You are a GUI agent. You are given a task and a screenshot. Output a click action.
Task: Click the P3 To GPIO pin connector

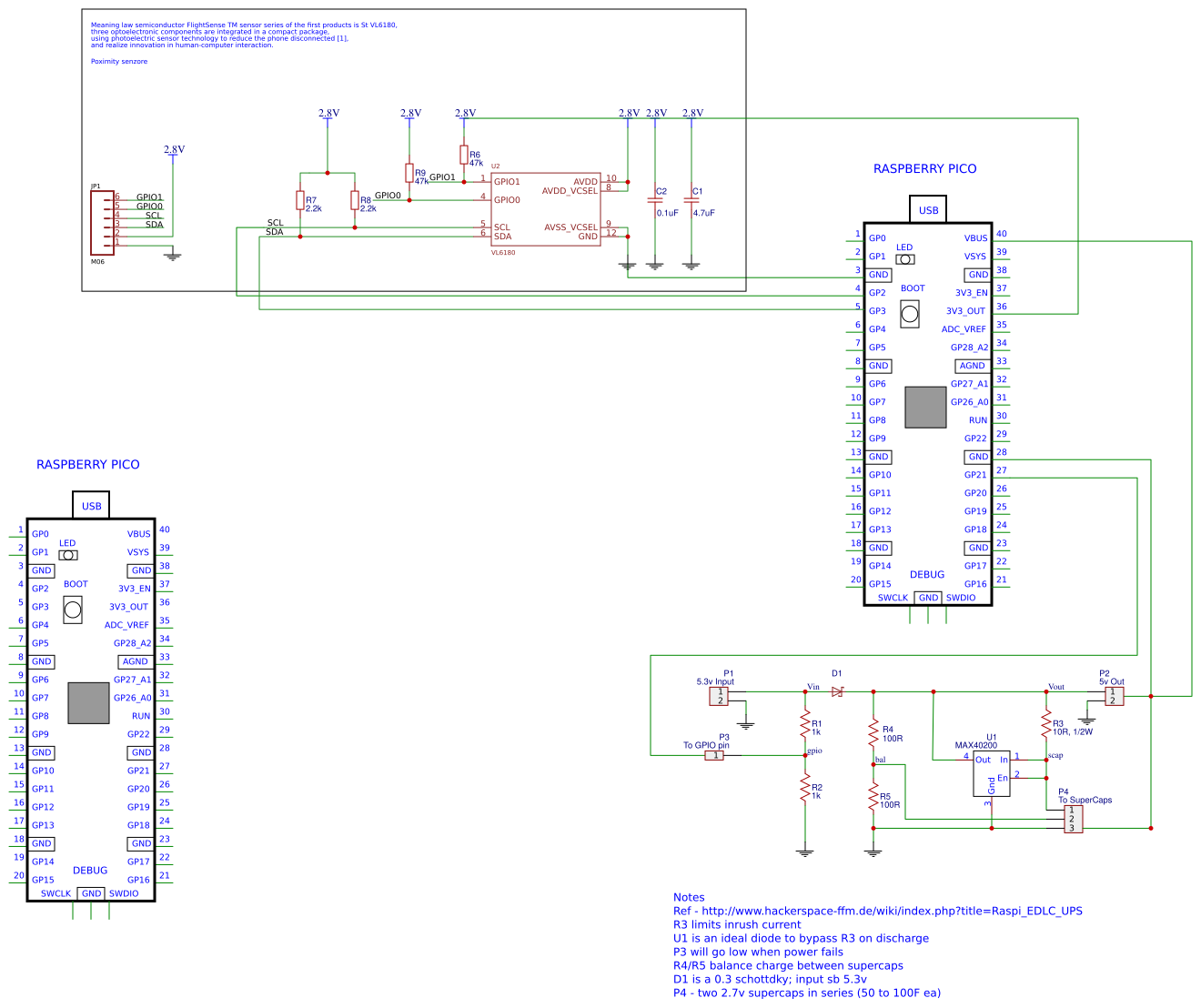pyautogui.click(x=714, y=755)
